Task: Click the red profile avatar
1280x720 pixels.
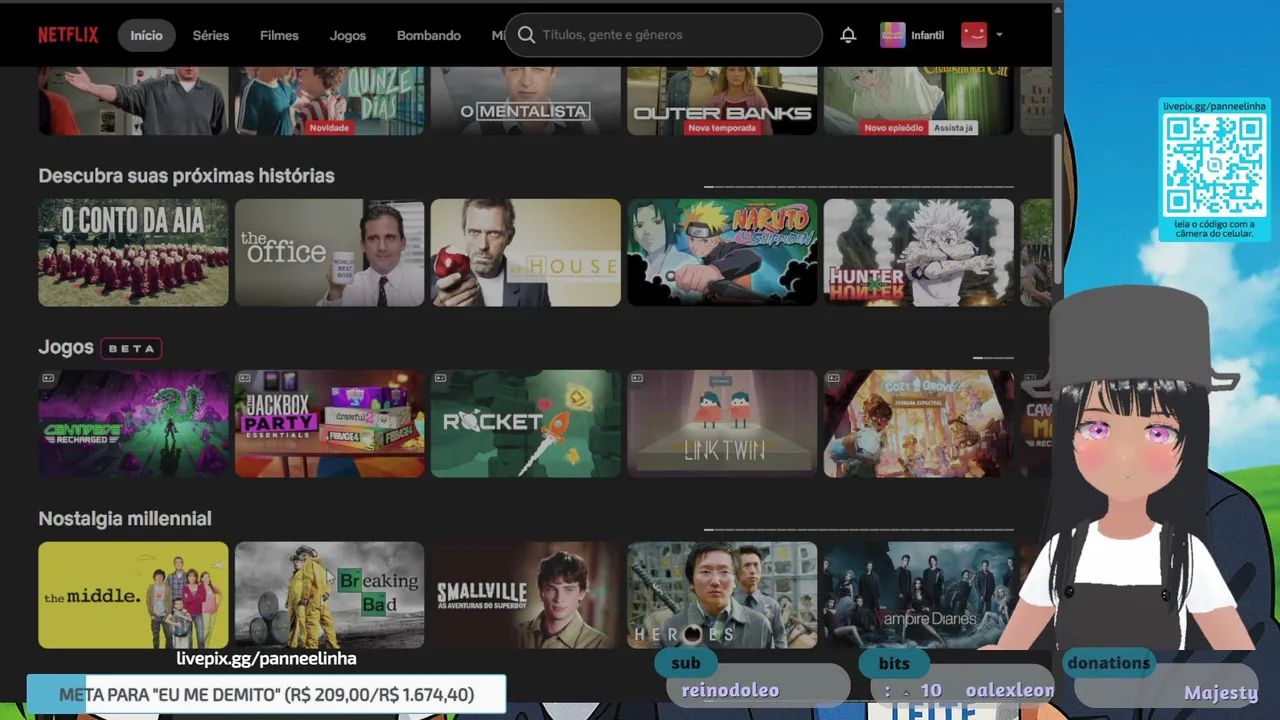Action: [x=974, y=35]
